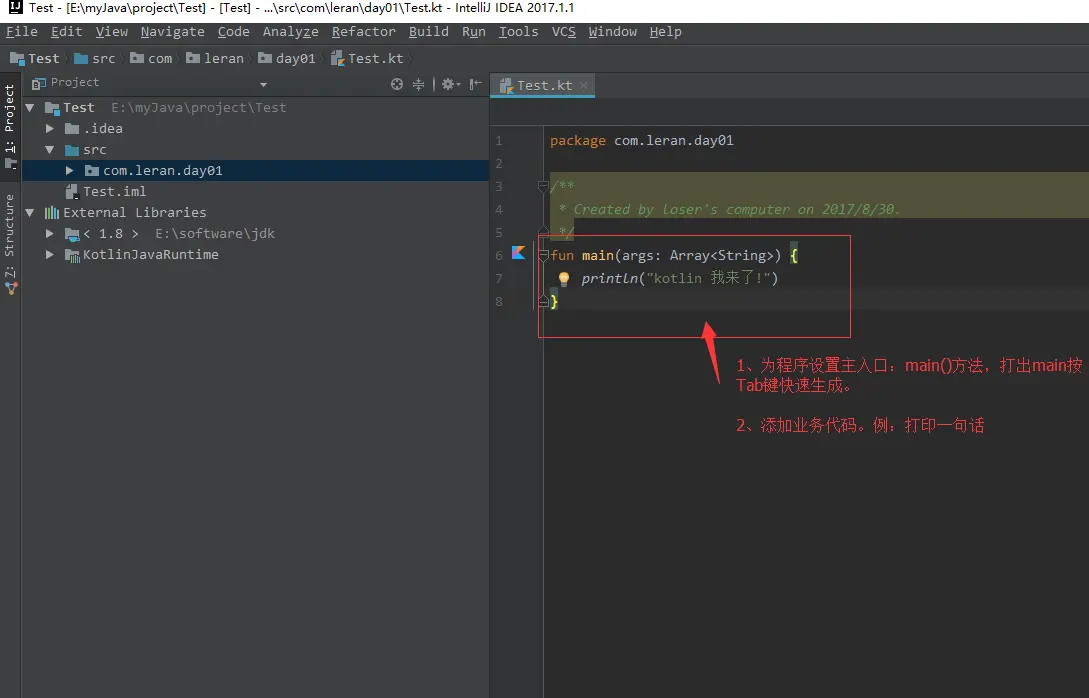1089x698 pixels.
Task: Click the src breadcrumb in navigation bar
Action: 95,59
